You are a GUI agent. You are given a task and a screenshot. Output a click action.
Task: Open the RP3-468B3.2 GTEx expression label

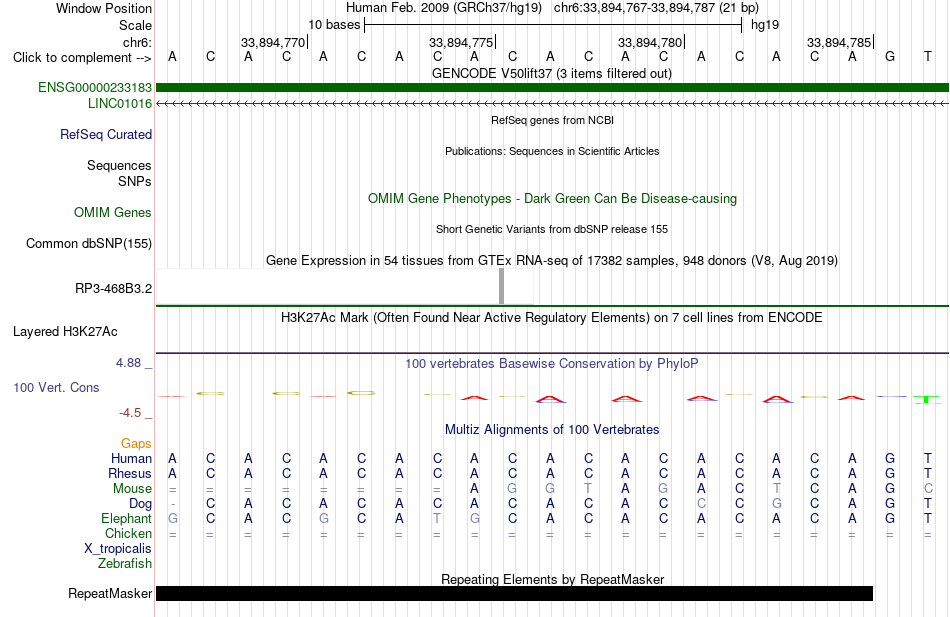pyautogui.click(x=113, y=288)
